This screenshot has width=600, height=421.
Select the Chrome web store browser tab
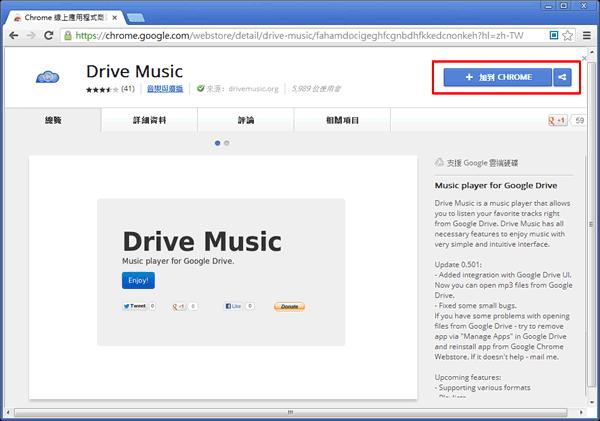click(65, 18)
